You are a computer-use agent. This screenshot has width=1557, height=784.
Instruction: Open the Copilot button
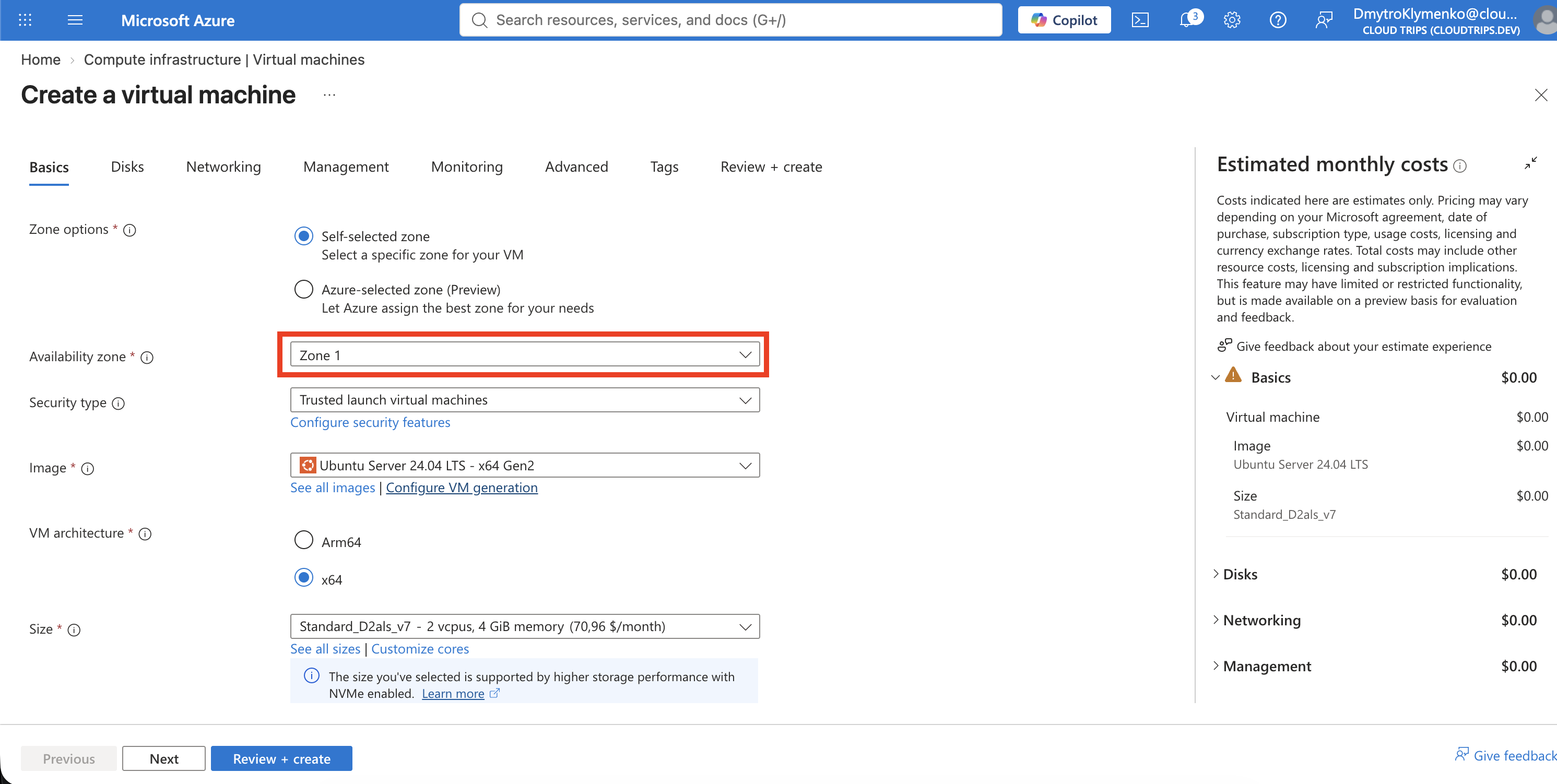[1065, 20]
